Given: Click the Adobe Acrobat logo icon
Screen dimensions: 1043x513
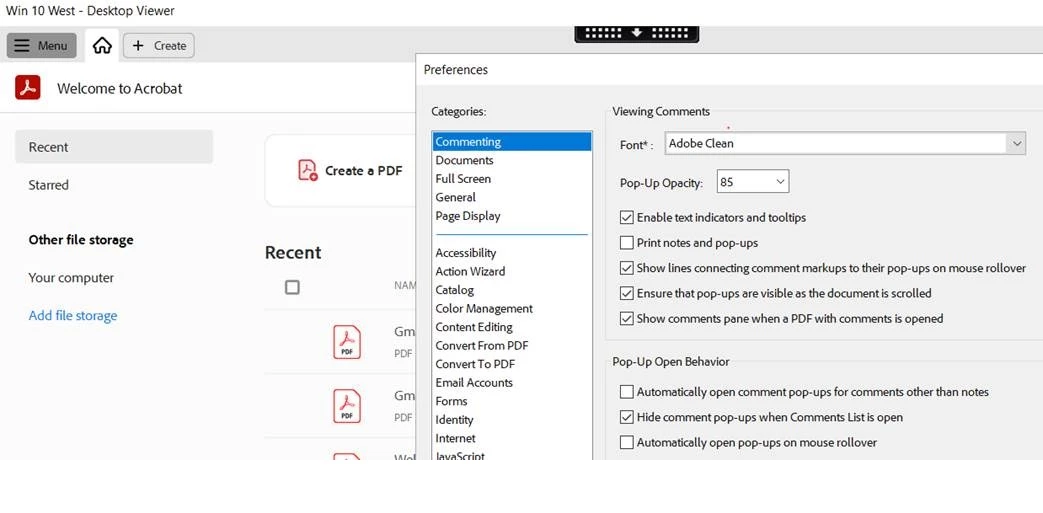Looking at the screenshot, I should pos(28,88).
